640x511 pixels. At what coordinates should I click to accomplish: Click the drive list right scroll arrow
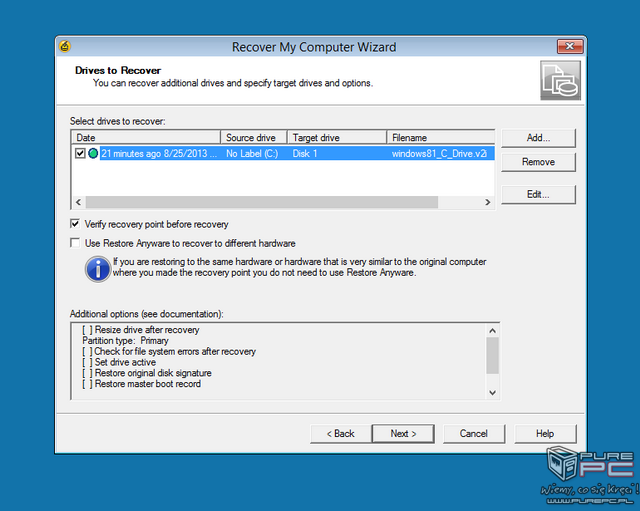(488, 202)
